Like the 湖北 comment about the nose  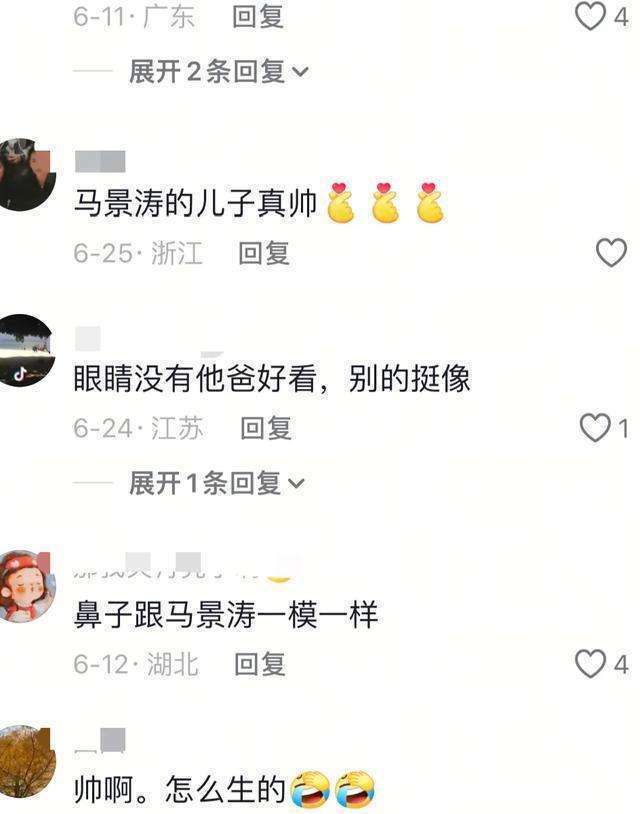point(590,664)
